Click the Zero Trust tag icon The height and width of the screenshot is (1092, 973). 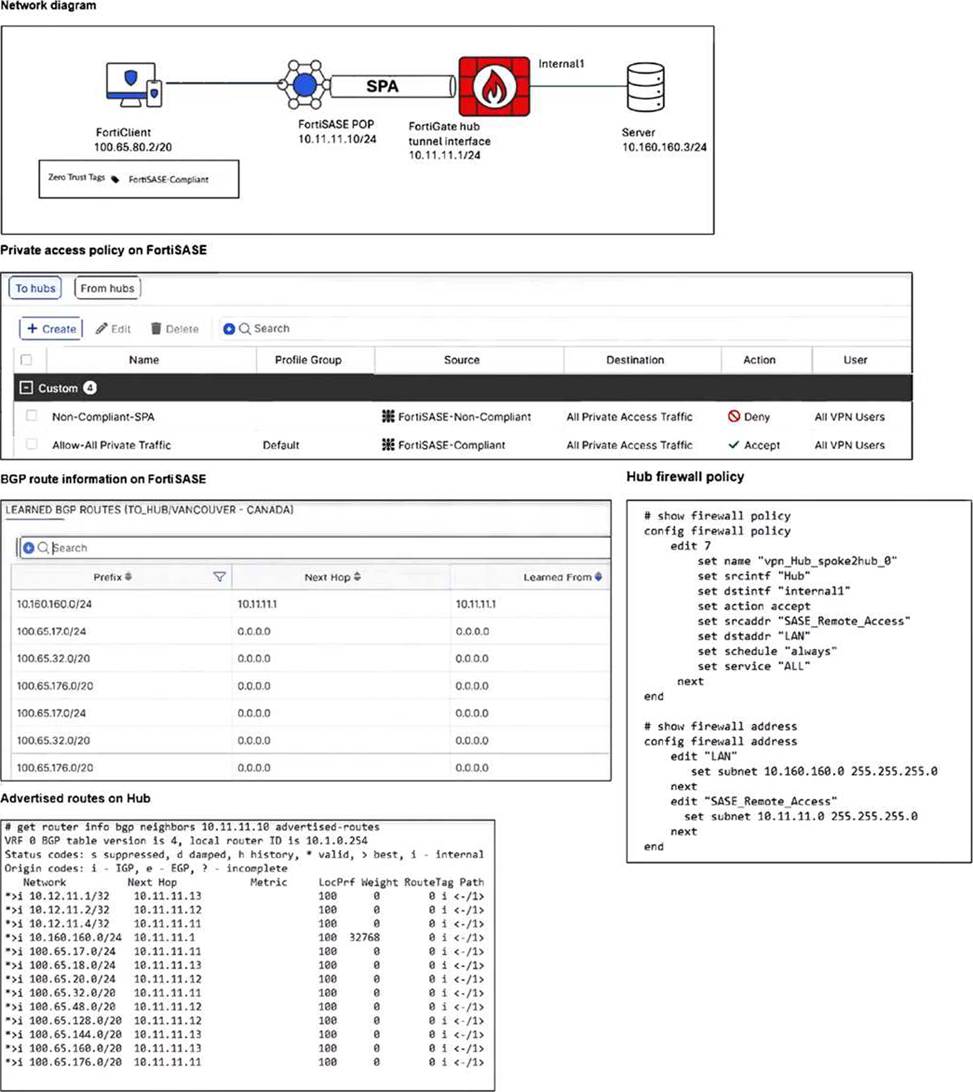pyautogui.click(x=115, y=180)
